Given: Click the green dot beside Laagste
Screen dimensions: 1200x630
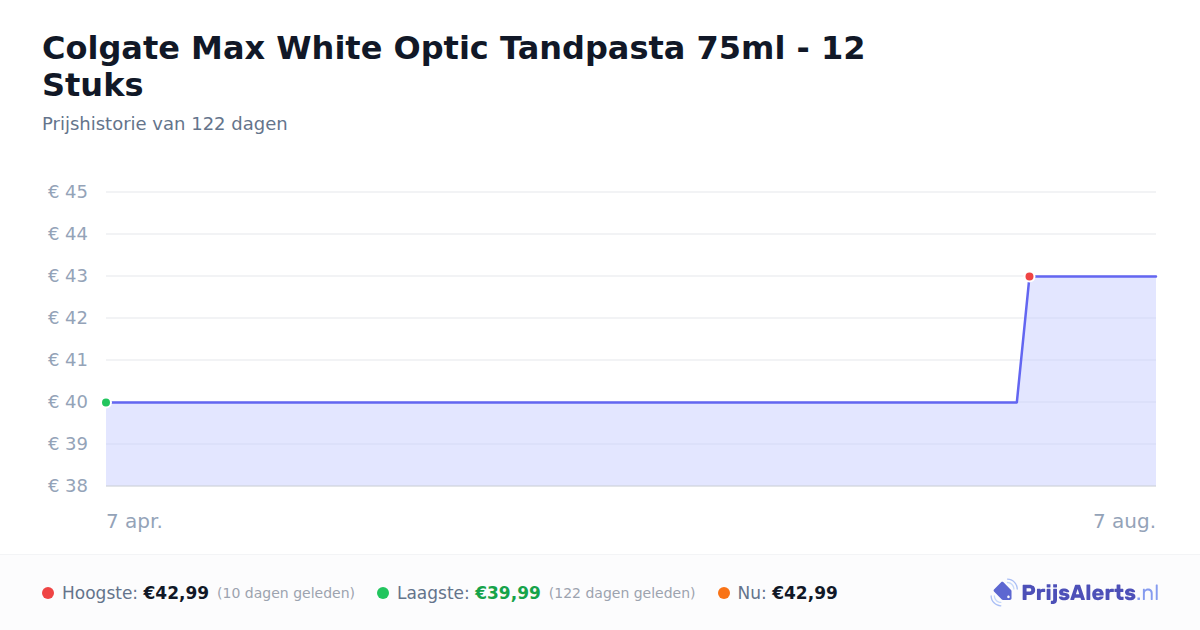Looking at the screenshot, I should [383, 593].
